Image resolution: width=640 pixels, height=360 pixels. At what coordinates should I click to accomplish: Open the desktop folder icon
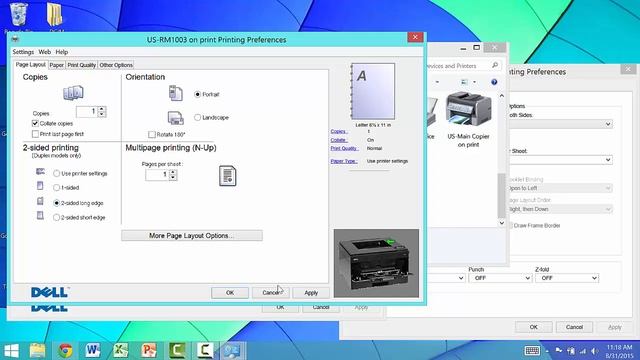(x=55, y=16)
